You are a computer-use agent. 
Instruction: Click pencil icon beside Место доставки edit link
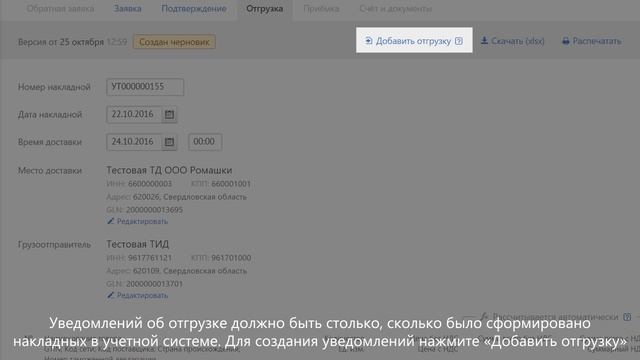(x=110, y=221)
